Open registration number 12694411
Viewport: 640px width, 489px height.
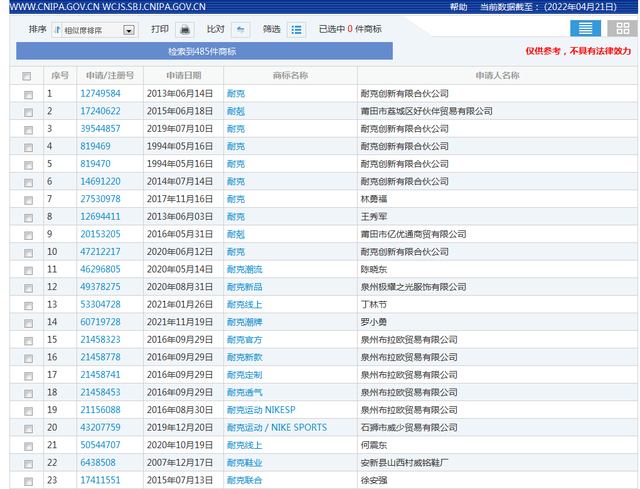click(x=100, y=216)
